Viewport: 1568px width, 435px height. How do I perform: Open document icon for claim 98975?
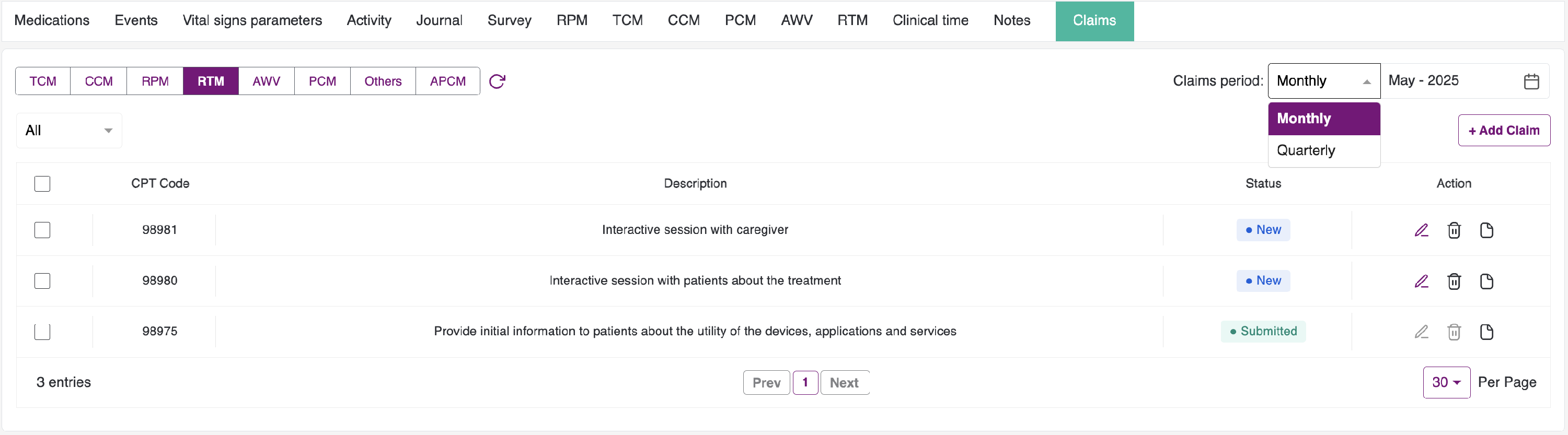pos(1486,332)
